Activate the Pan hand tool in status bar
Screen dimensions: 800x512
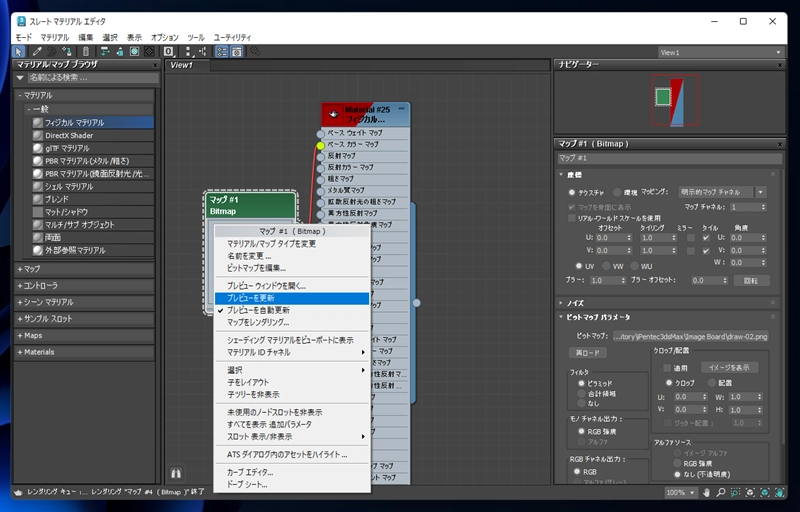coord(706,493)
